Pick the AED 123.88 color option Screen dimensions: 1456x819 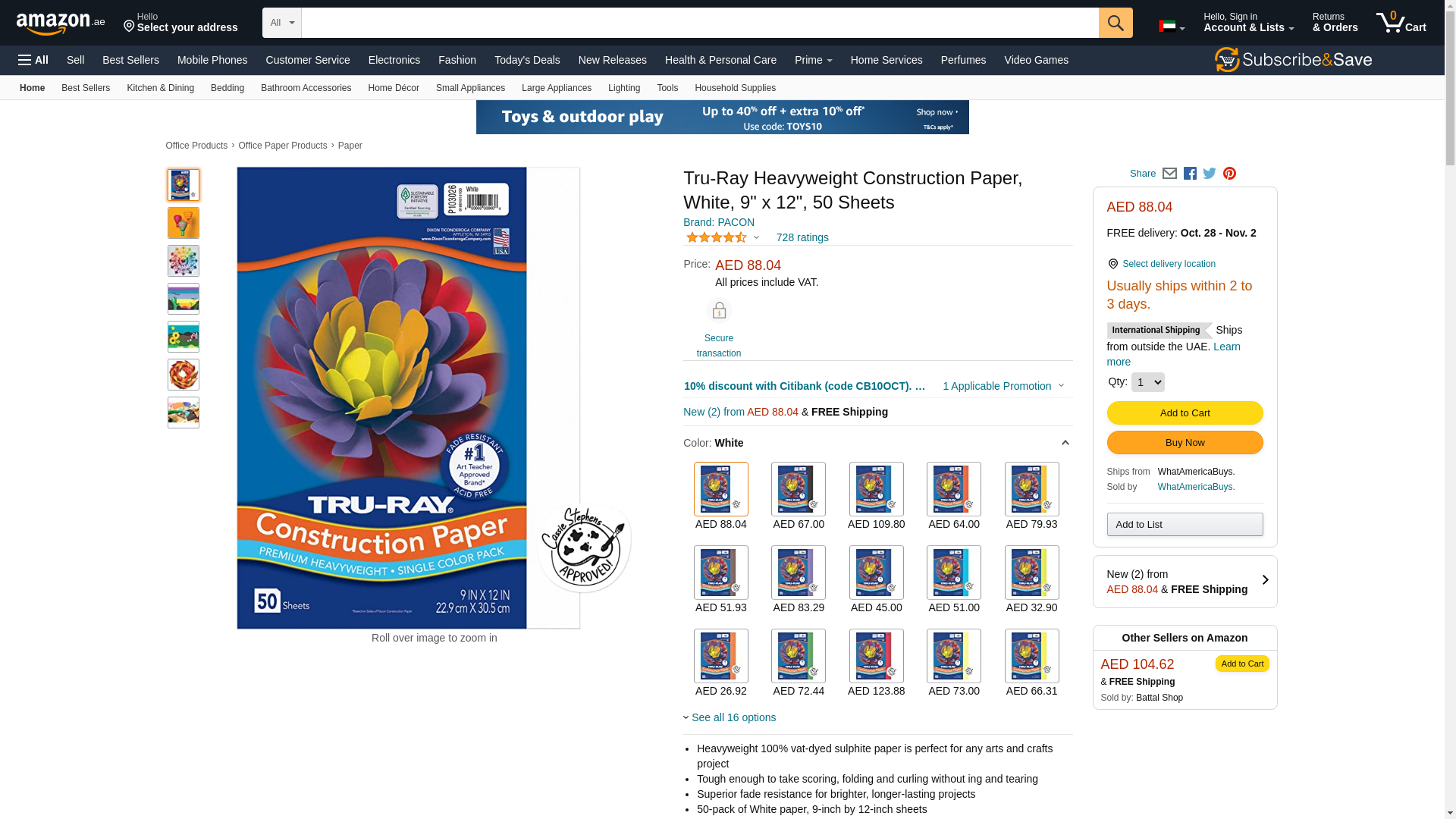click(876, 664)
